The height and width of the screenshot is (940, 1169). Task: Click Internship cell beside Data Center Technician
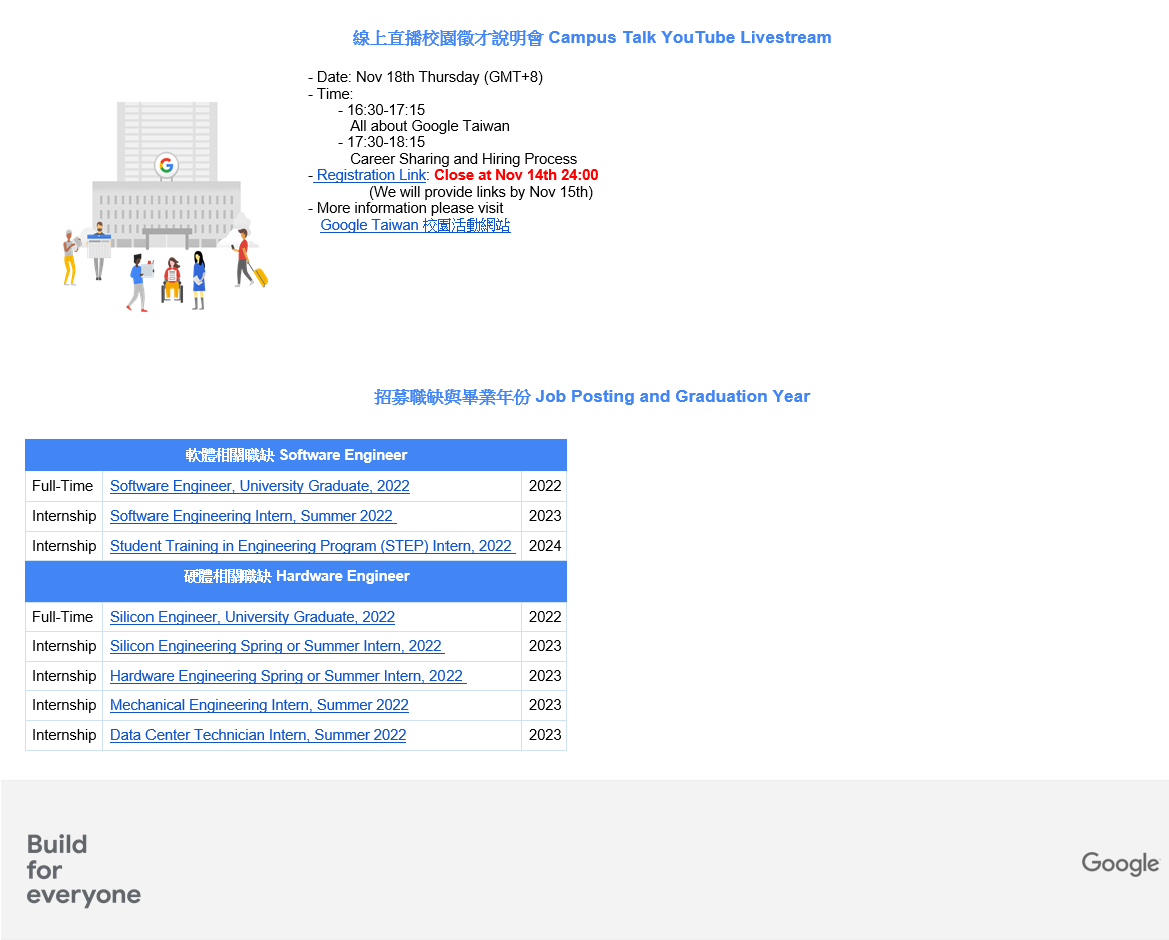(64, 735)
